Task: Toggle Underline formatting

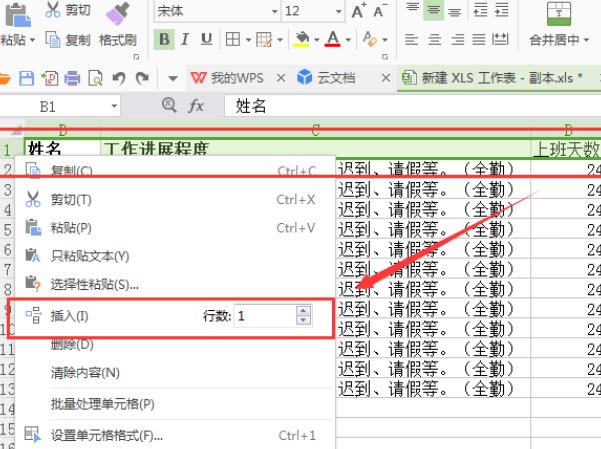Action: (x=207, y=39)
